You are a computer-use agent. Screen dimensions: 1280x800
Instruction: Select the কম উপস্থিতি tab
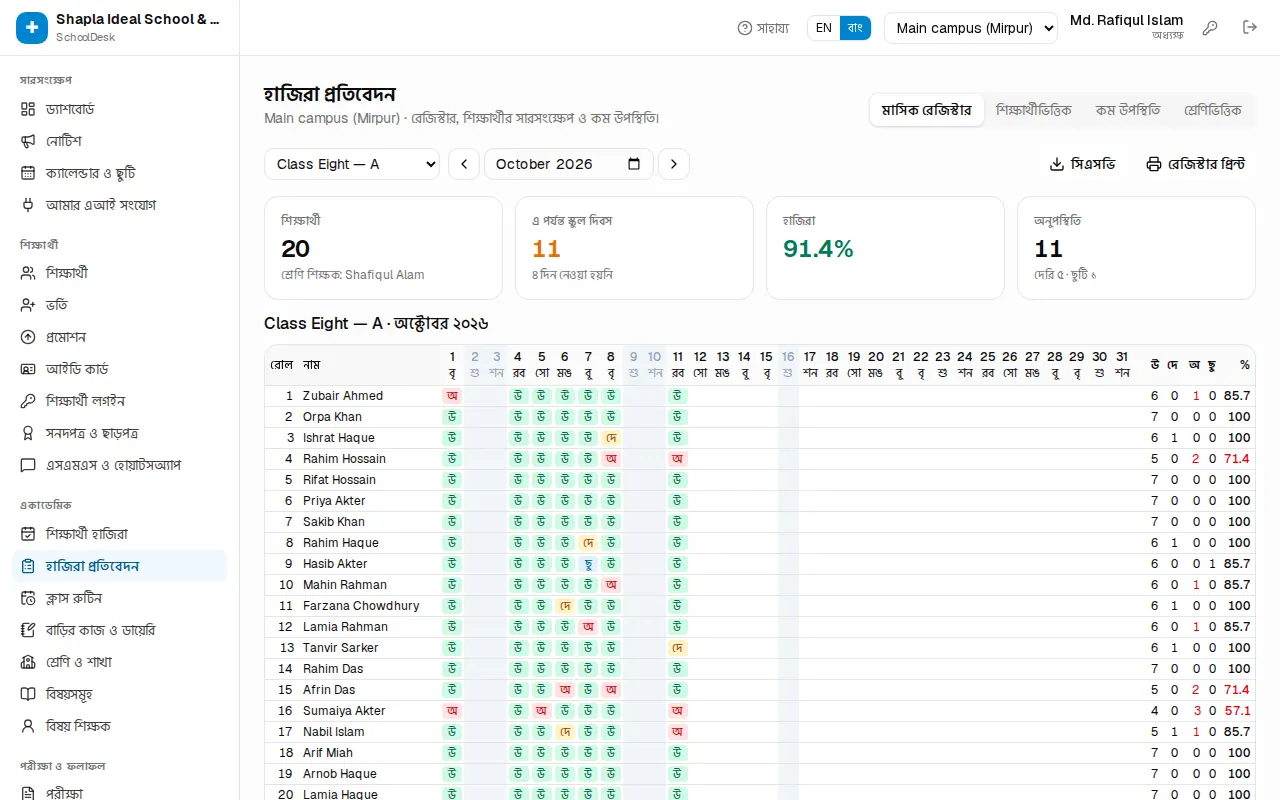pyautogui.click(x=1128, y=110)
